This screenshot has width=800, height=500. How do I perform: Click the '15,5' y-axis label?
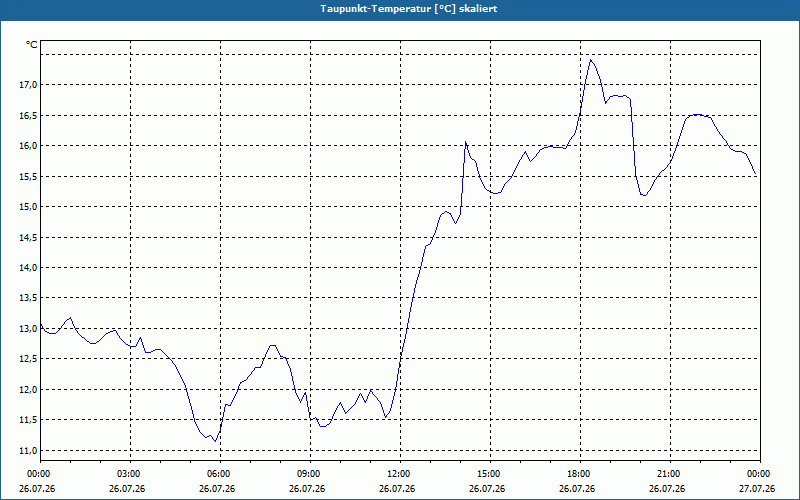tap(28, 177)
